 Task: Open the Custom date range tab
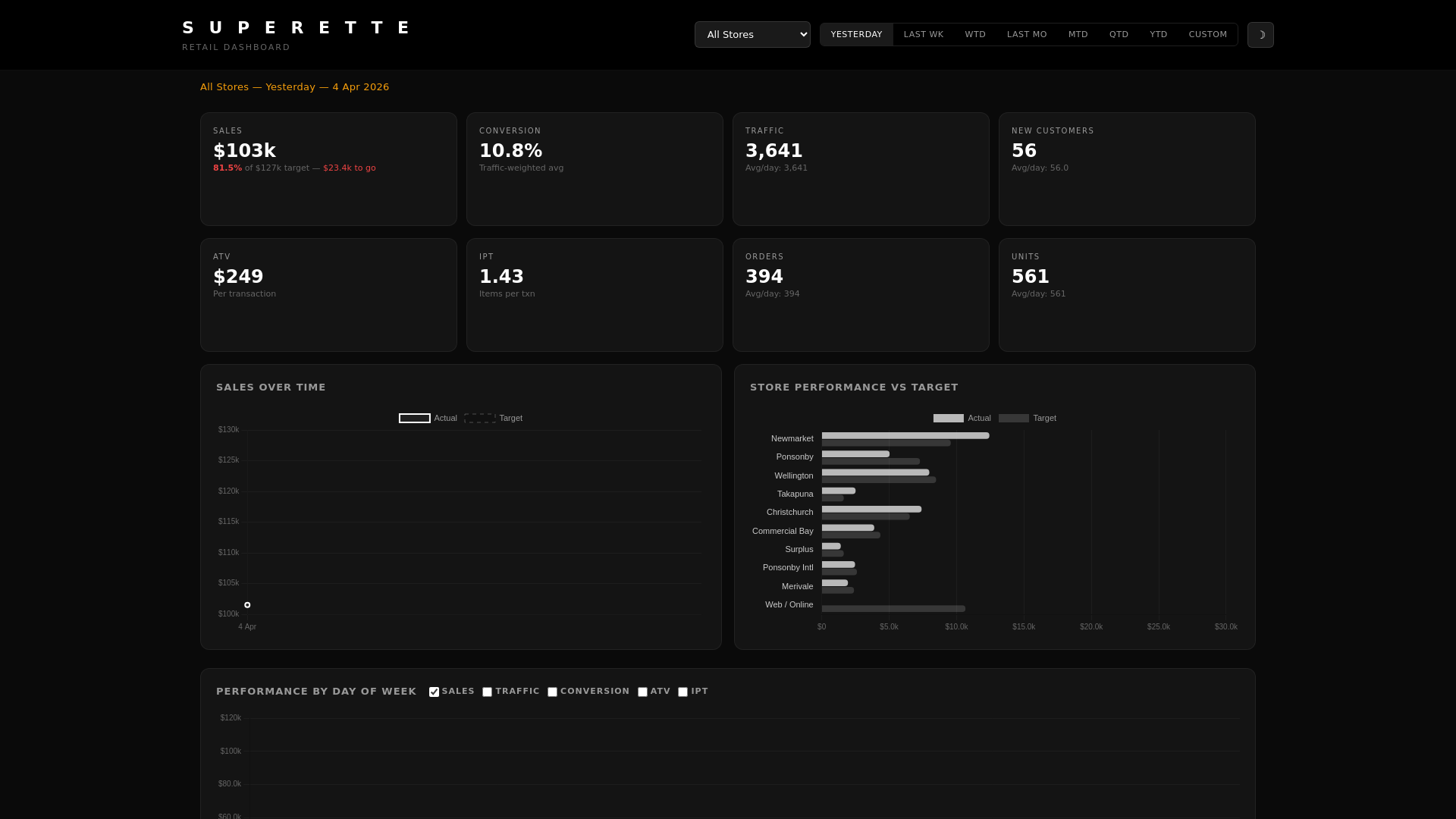(x=1207, y=35)
